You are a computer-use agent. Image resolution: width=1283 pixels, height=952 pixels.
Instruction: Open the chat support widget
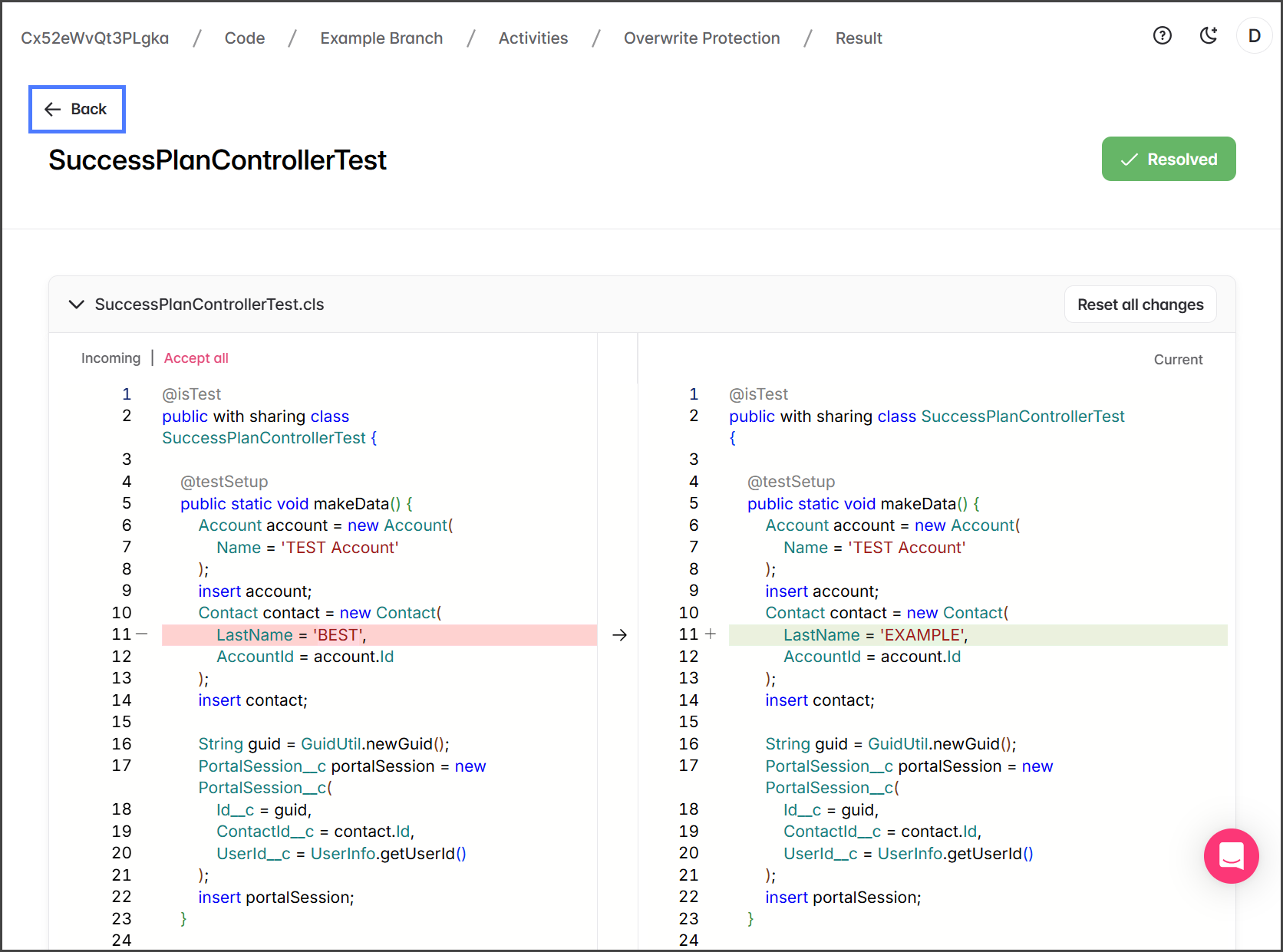(1231, 855)
